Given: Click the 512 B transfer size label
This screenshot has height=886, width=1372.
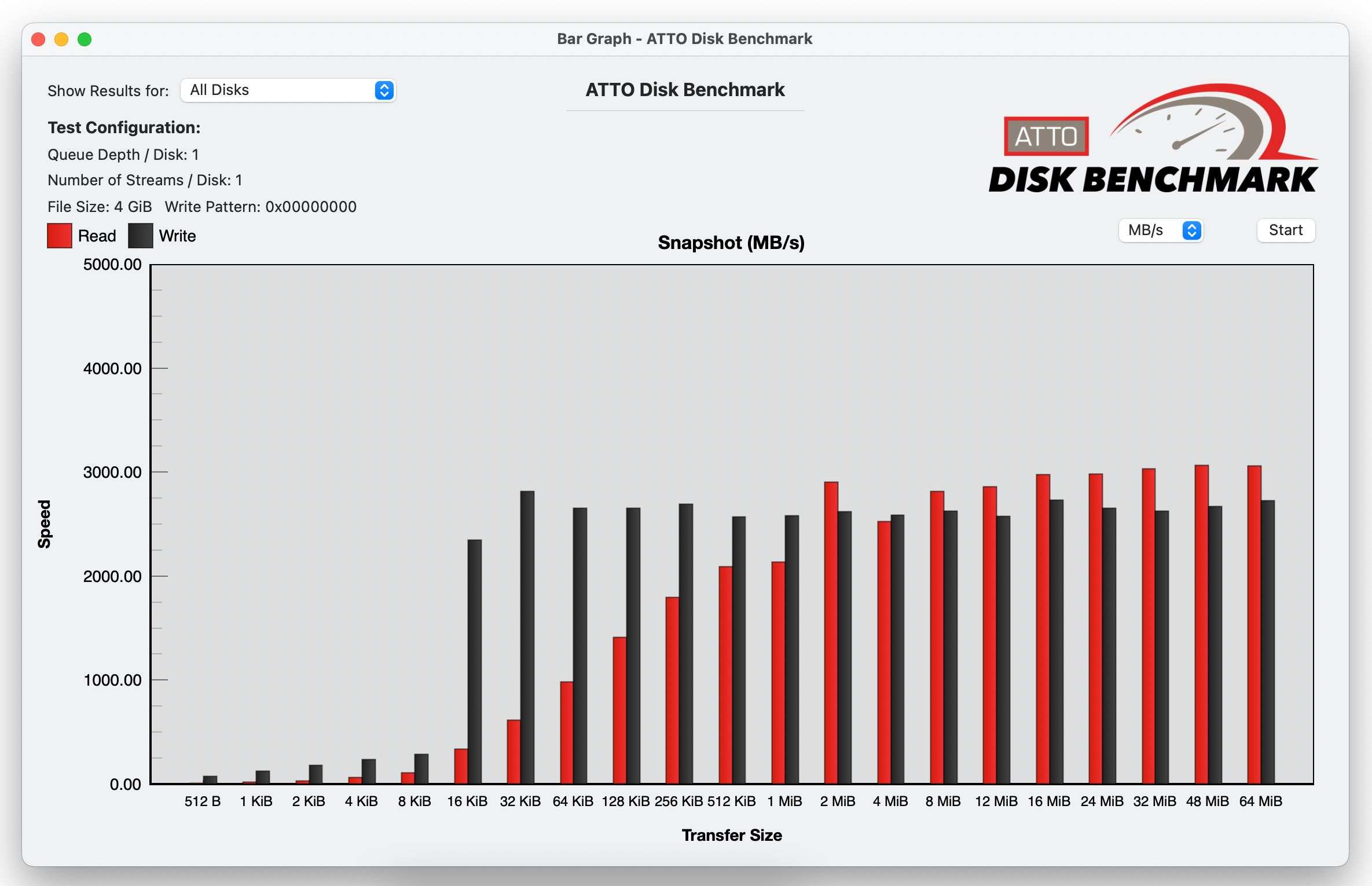Looking at the screenshot, I should point(203,801).
